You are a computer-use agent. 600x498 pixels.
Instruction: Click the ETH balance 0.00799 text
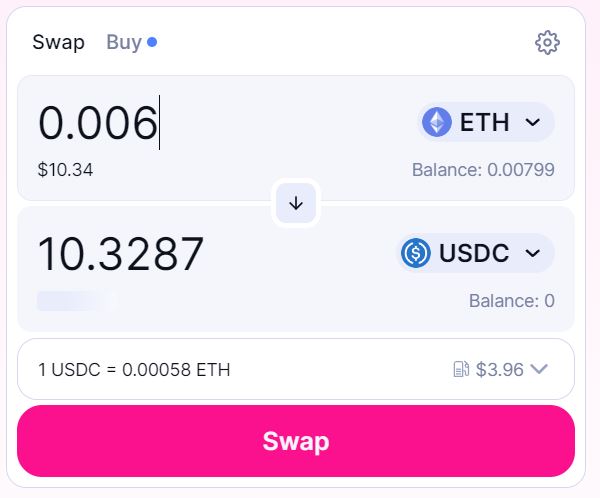483,170
